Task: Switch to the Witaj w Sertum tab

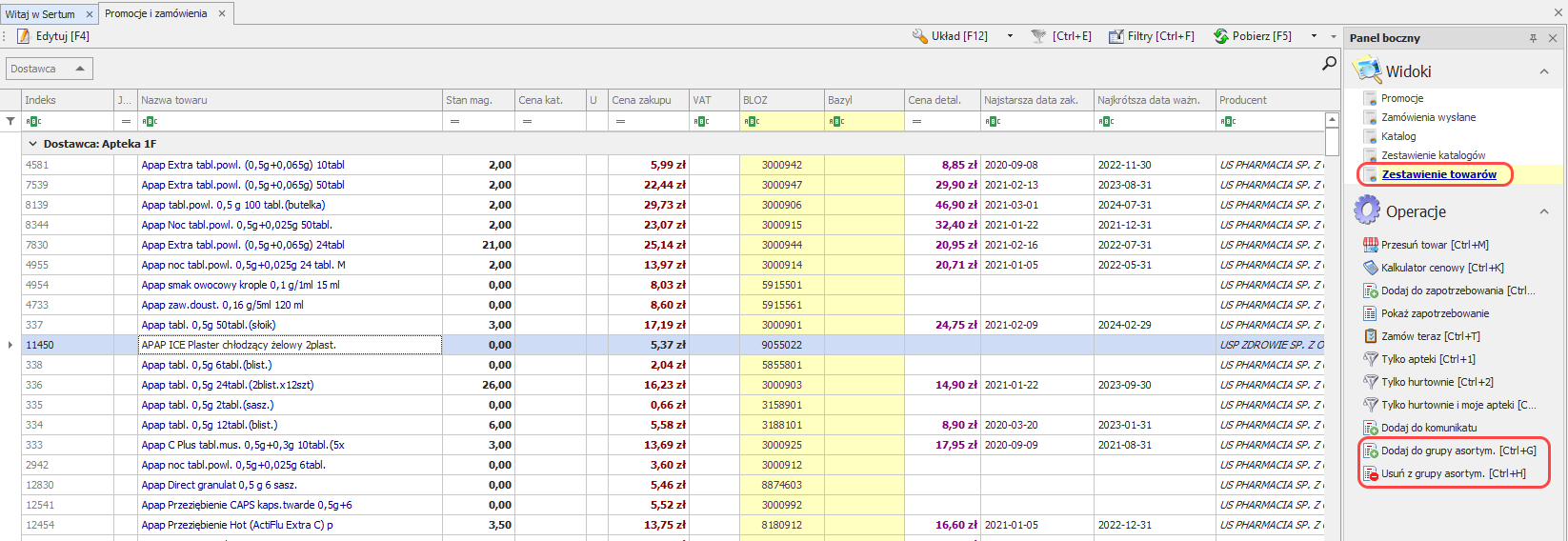Action: pyautogui.click(x=40, y=14)
